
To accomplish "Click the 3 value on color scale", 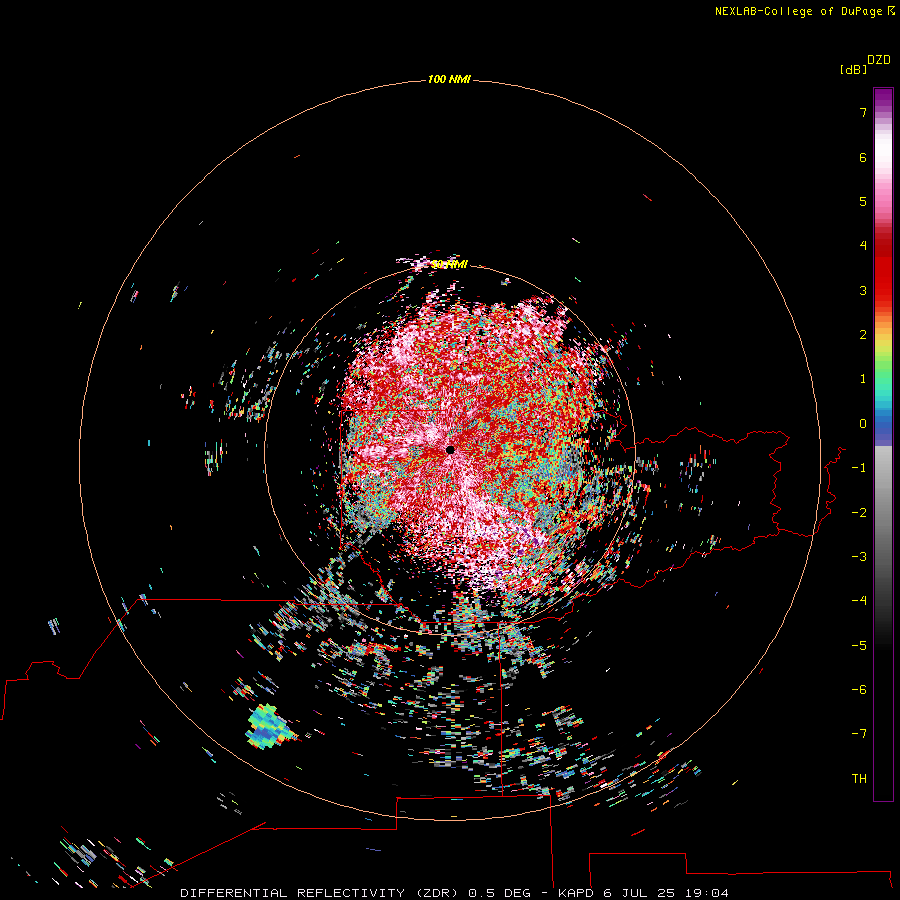I will click(863, 290).
